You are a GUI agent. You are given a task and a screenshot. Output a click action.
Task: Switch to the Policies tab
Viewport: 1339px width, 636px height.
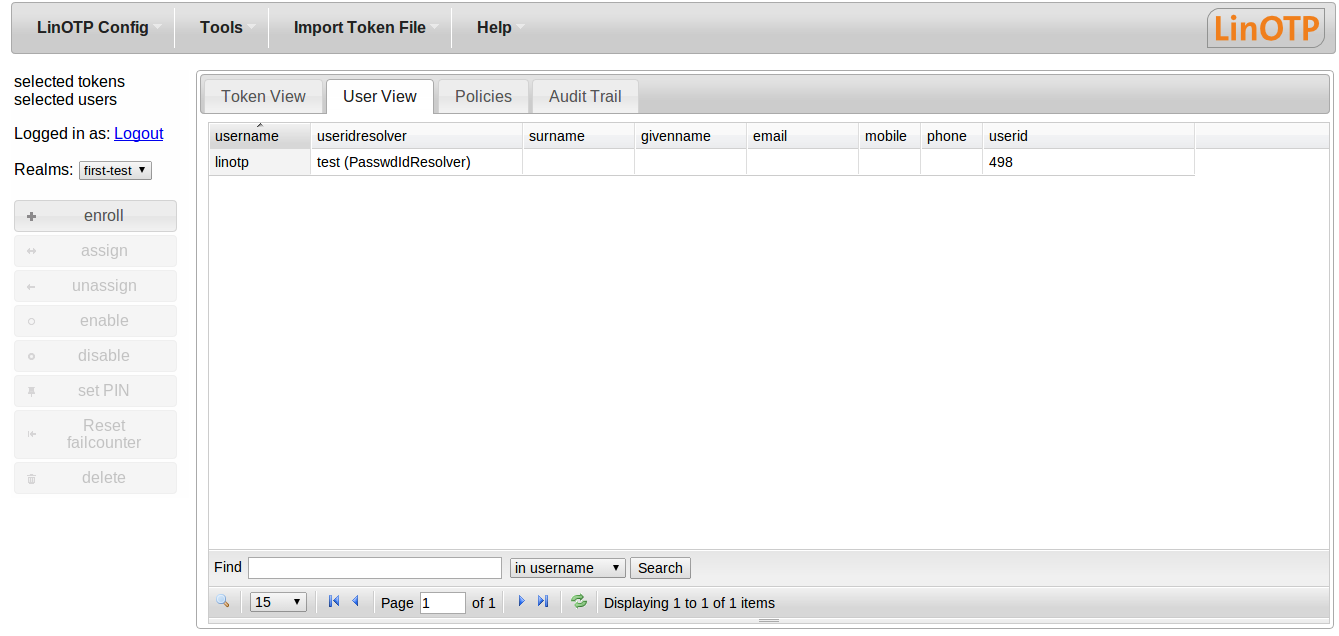point(483,97)
